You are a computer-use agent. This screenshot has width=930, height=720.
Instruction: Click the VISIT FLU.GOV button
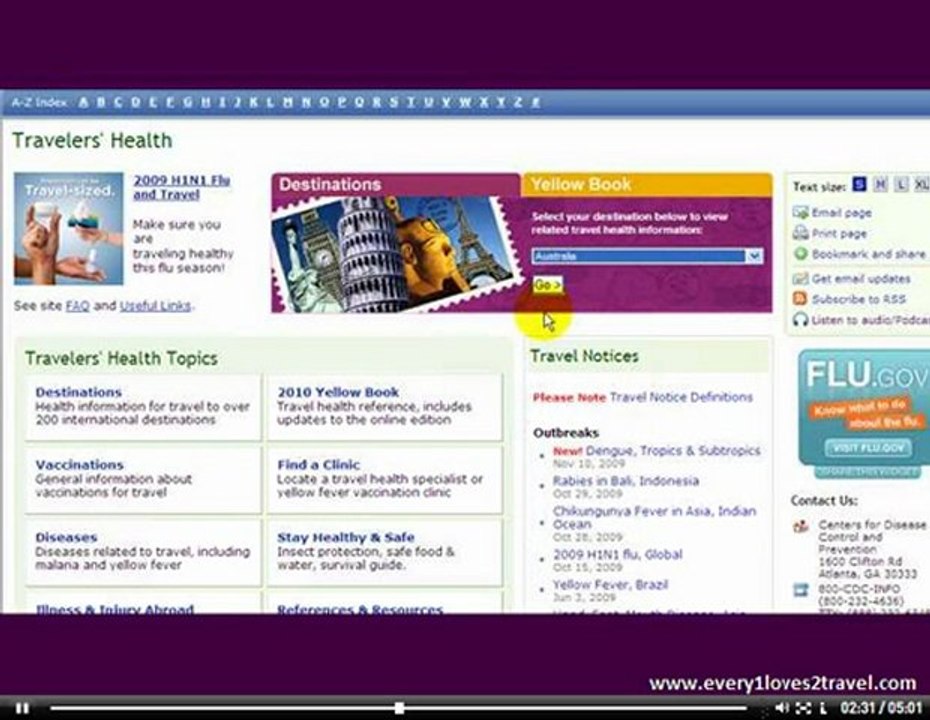(x=868, y=448)
